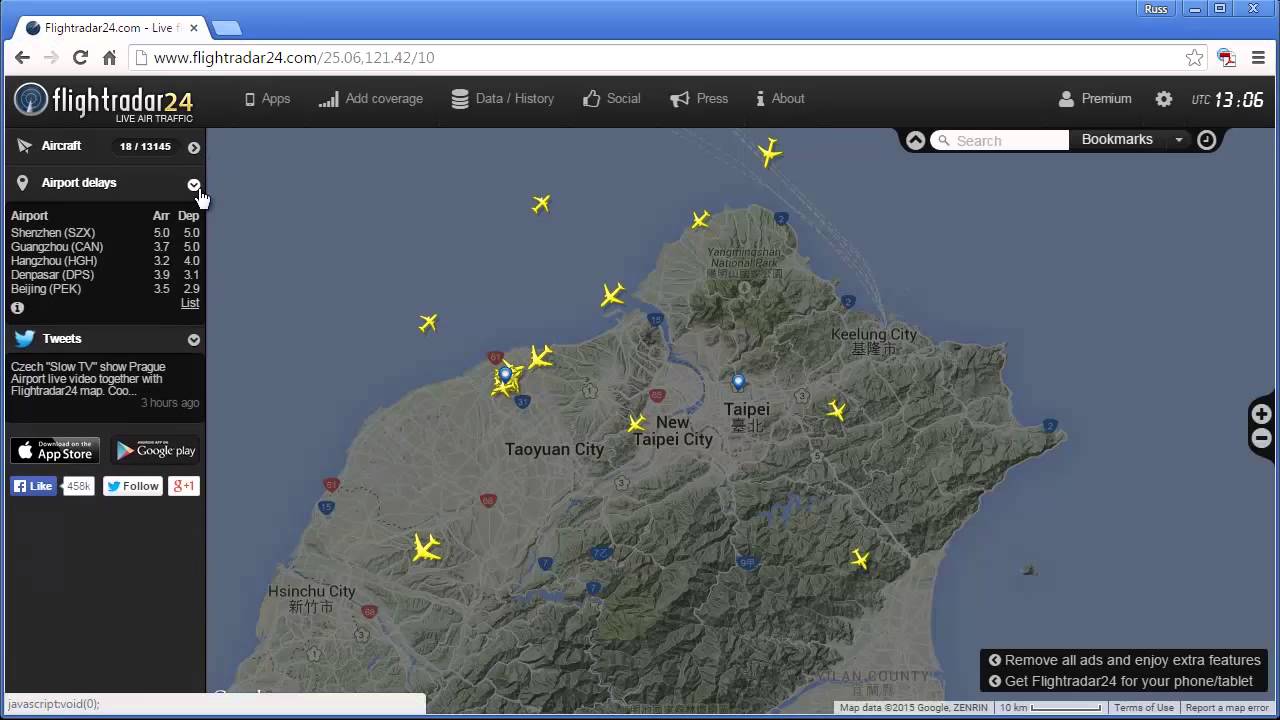Click the Facebook Like button

[x=33, y=486]
